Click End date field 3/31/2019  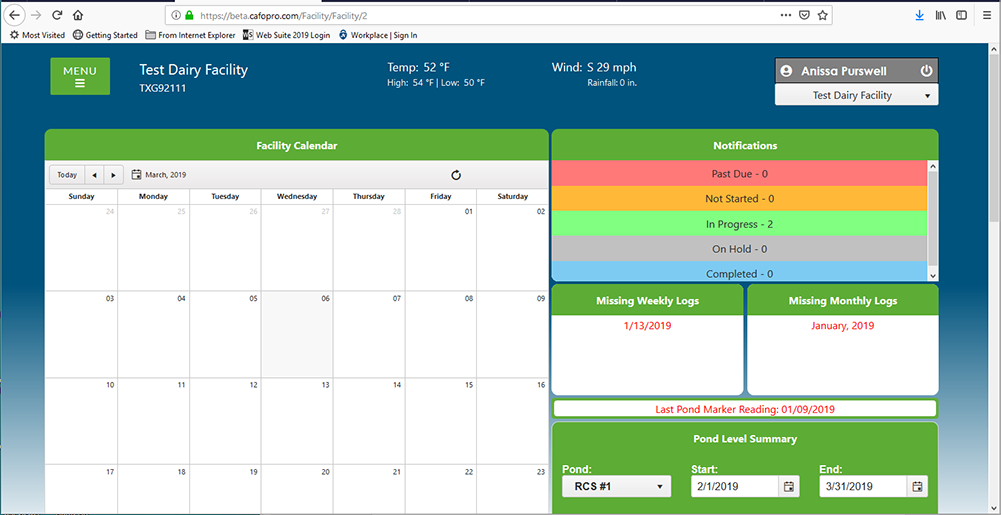863,486
